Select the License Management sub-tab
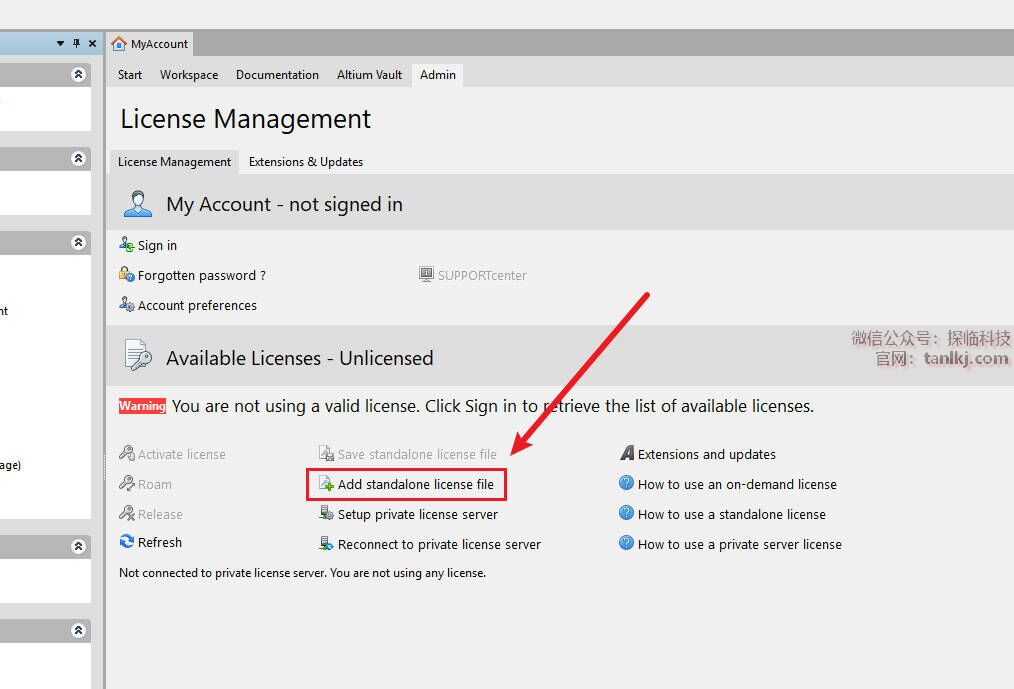The image size is (1014, 689). click(x=174, y=162)
